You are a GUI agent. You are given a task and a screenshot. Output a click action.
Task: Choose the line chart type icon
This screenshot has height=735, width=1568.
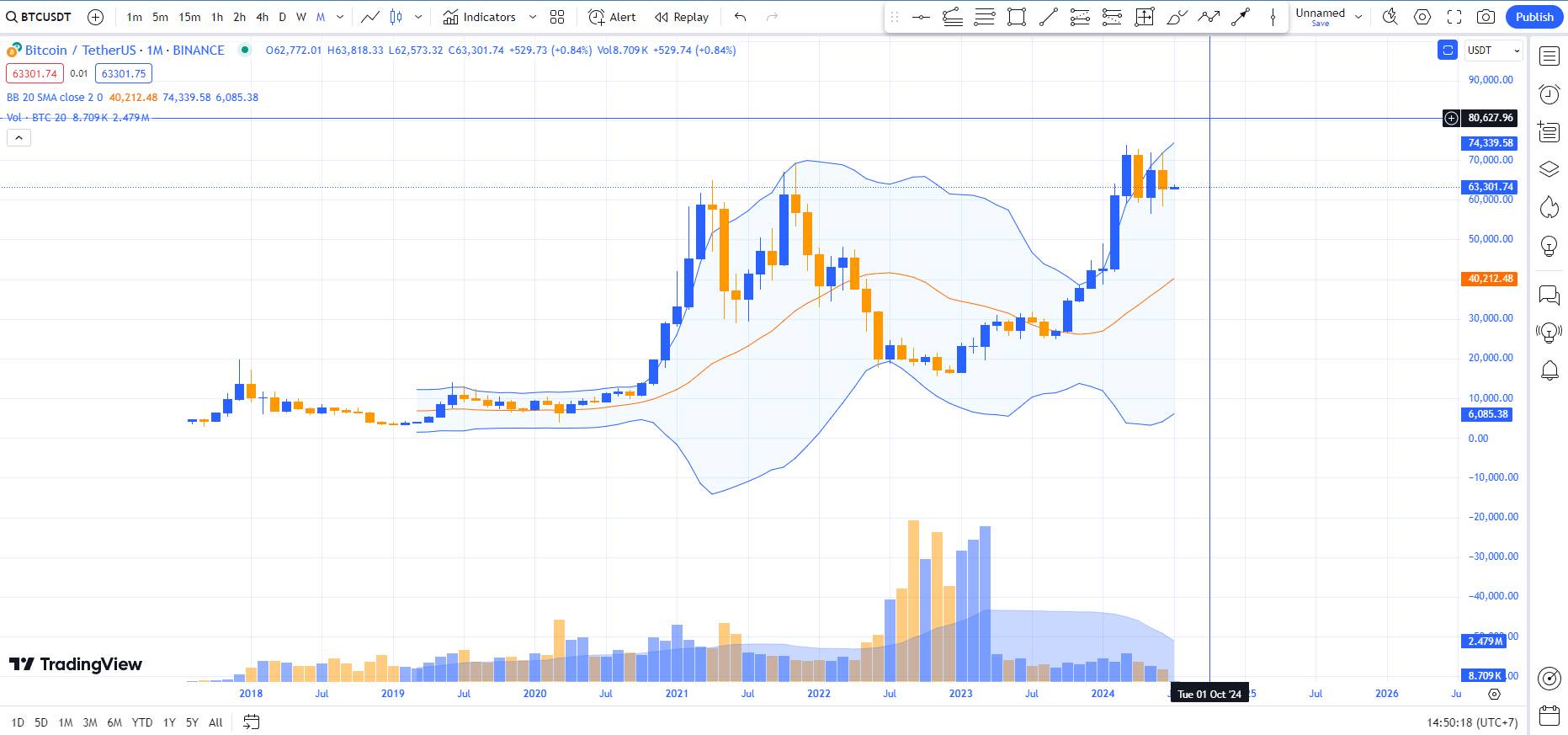pyautogui.click(x=369, y=17)
